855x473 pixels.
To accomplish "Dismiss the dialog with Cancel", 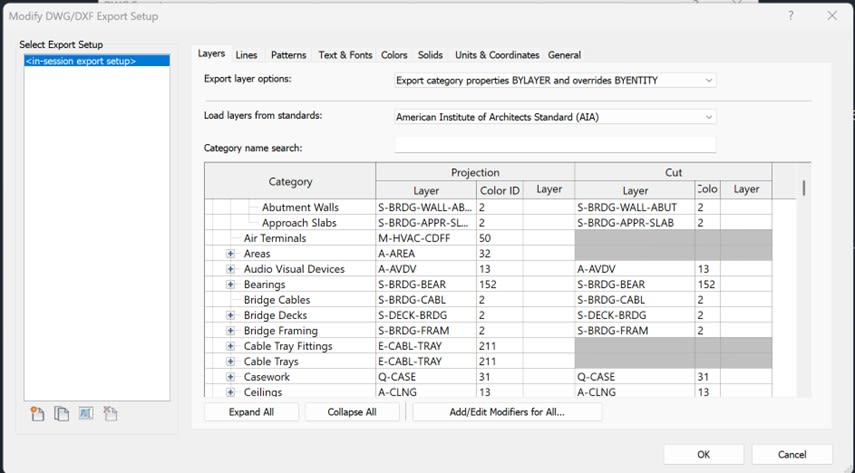I will click(x=792, y=454).
